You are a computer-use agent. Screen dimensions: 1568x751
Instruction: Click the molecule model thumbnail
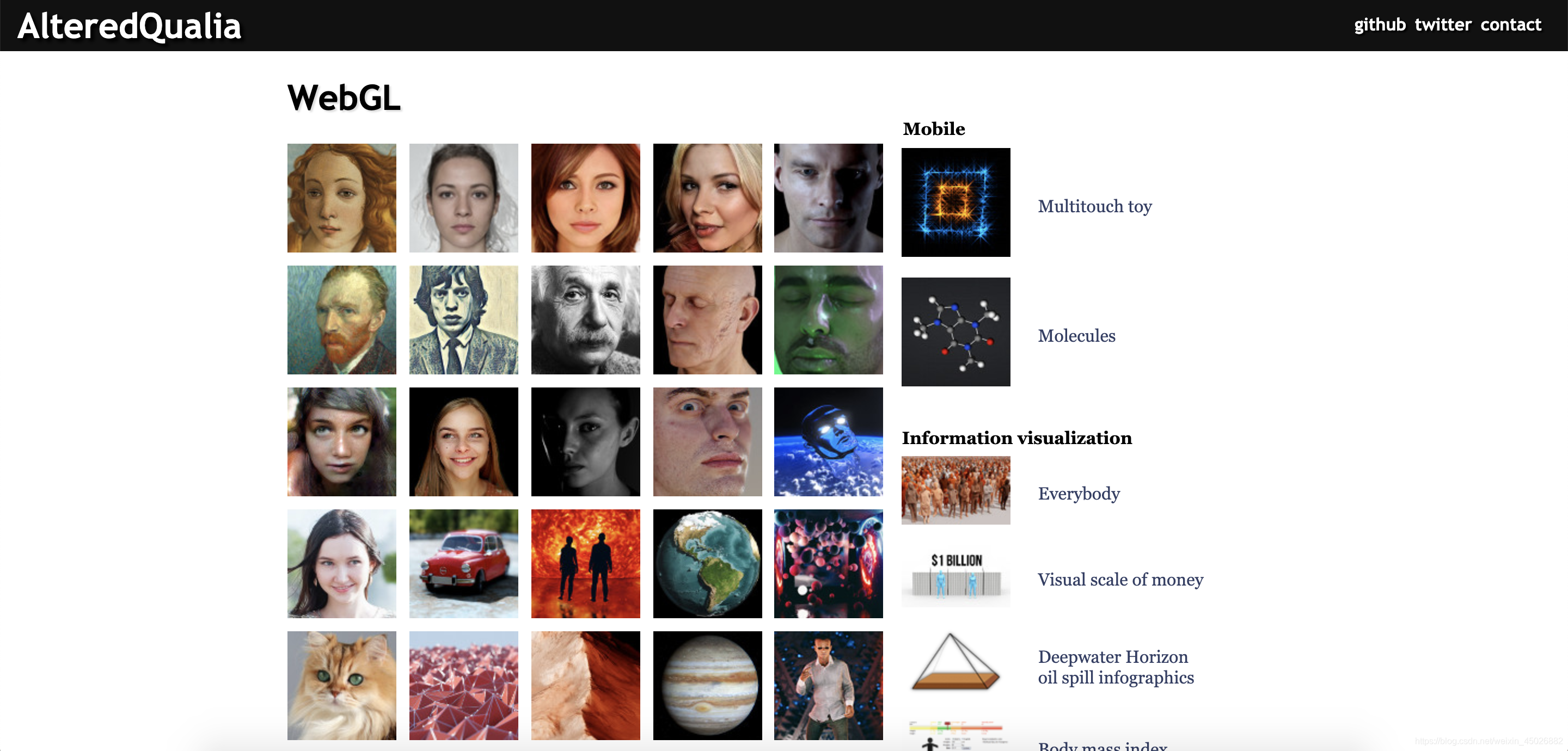point(955,331)
